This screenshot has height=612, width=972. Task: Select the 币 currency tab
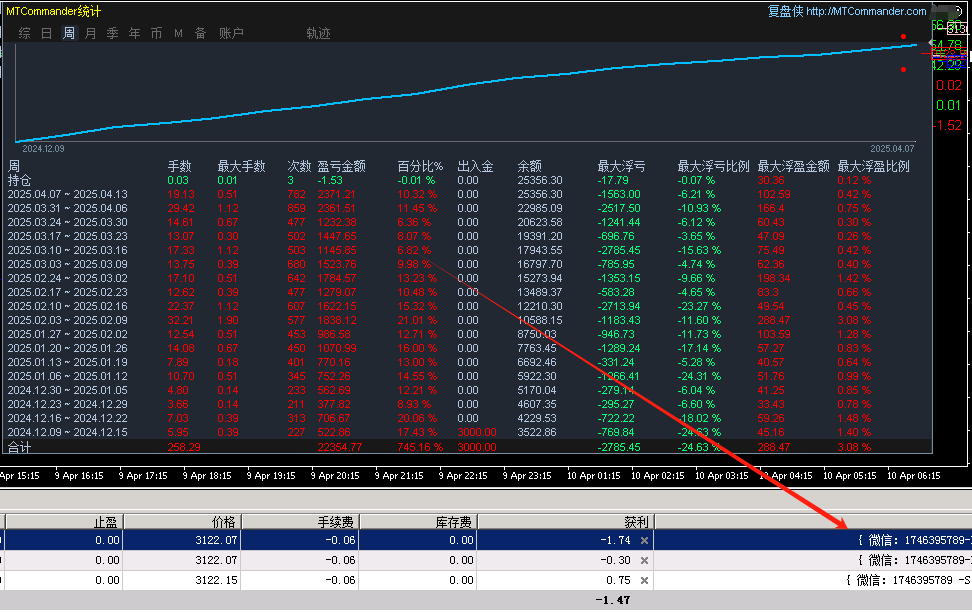(156, 33)
